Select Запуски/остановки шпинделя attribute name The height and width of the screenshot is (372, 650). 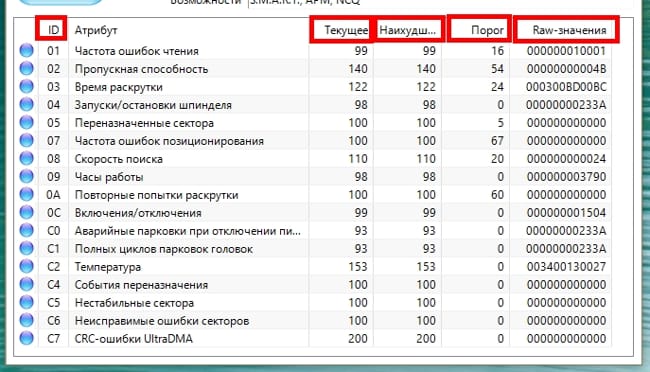pyautogui.click(x=153, y=105)
